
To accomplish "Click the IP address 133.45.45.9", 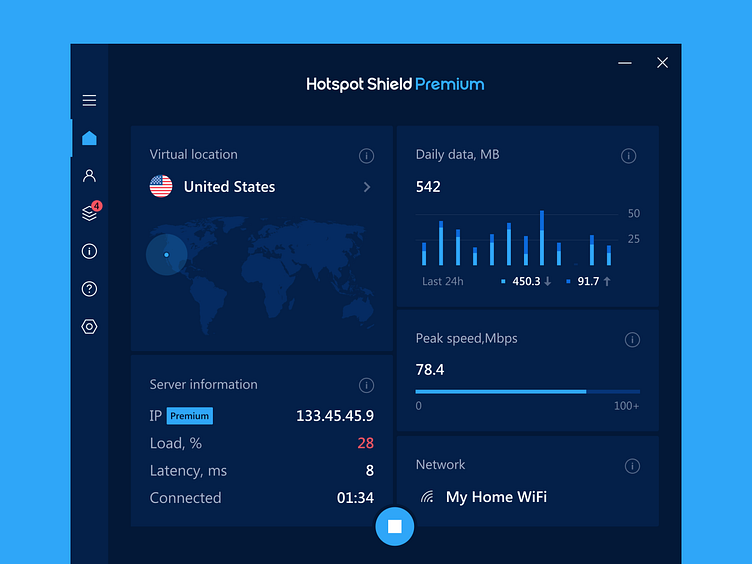I will pyautogui.click(x=335, y=416).
